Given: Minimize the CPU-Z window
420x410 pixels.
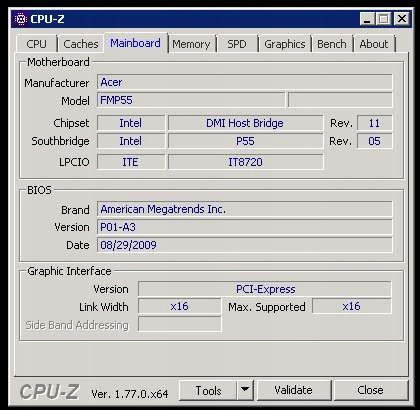Looking at the screenshot, I should point(367,19).
